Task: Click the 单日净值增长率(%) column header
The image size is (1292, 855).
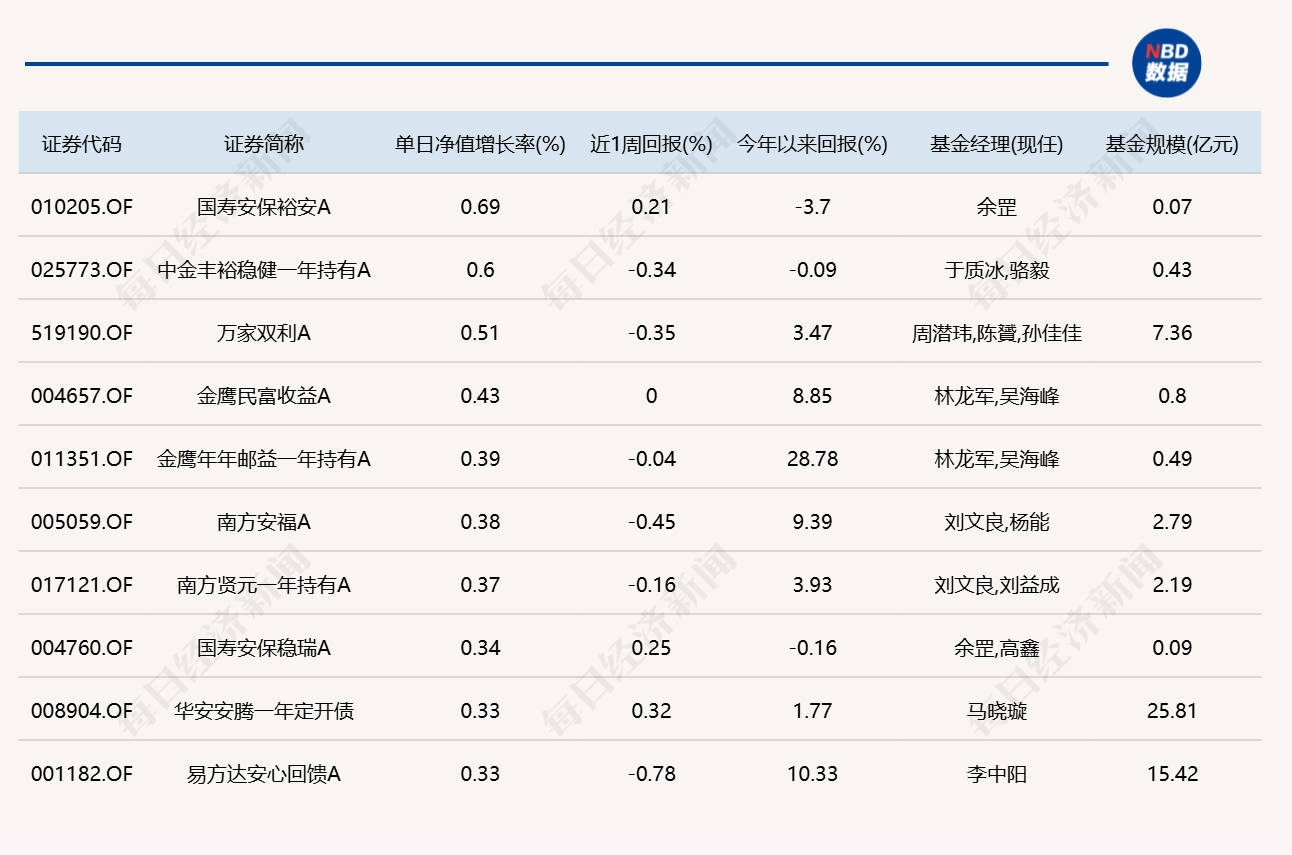Action: [x=480, y=144]
